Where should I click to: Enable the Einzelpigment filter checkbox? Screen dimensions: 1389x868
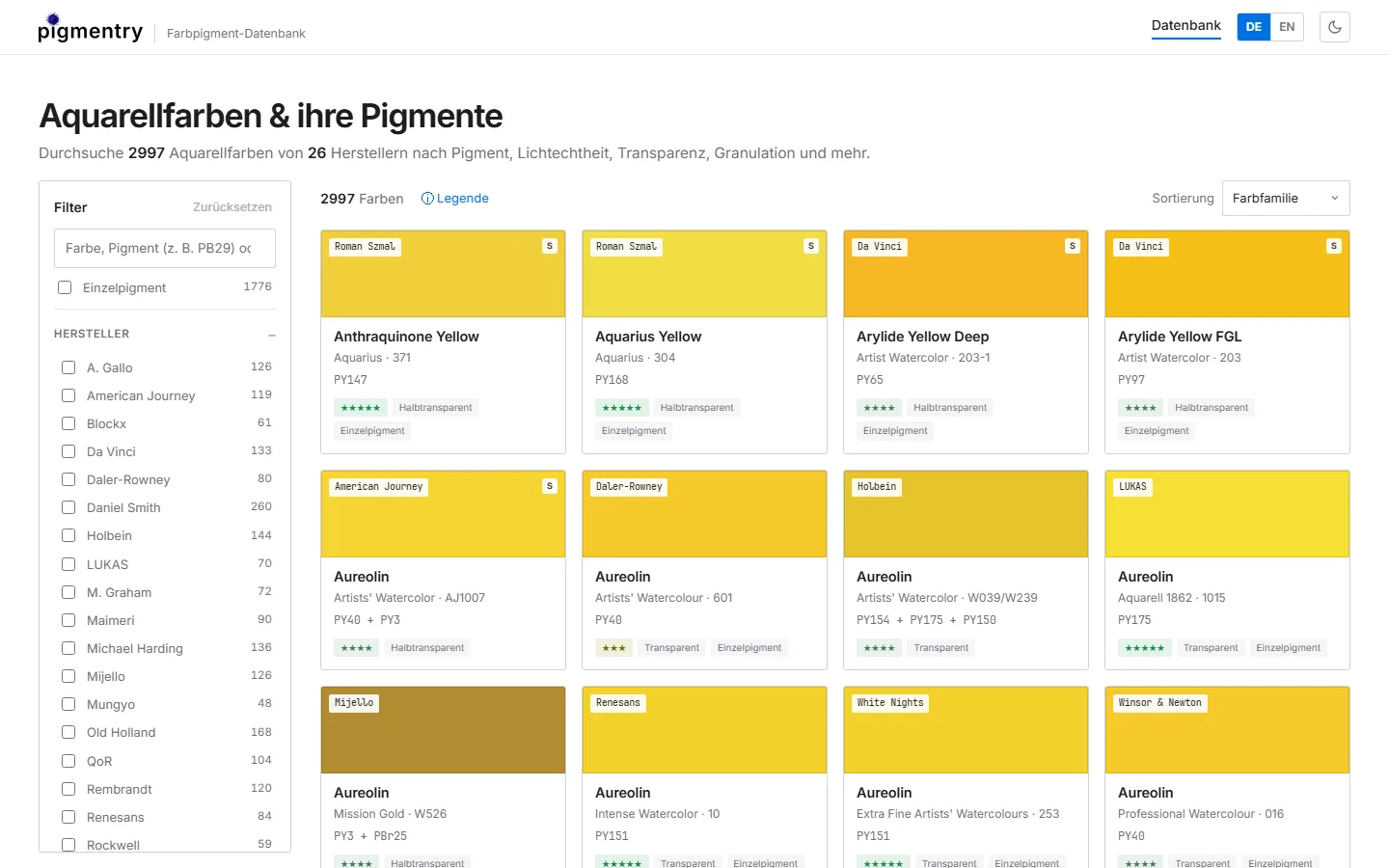coord(65,287)
